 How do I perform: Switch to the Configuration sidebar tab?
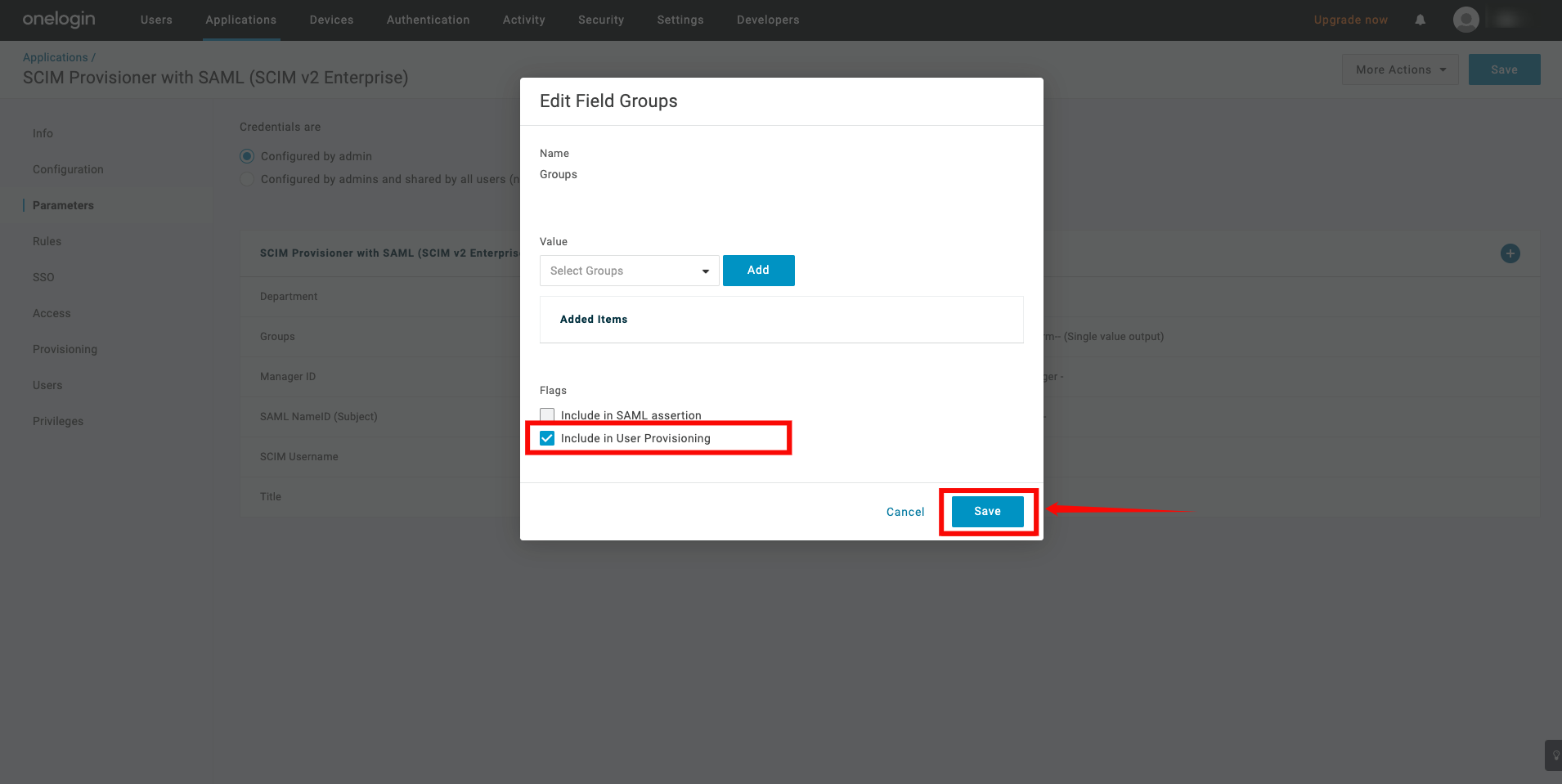(x=68, y=169)
